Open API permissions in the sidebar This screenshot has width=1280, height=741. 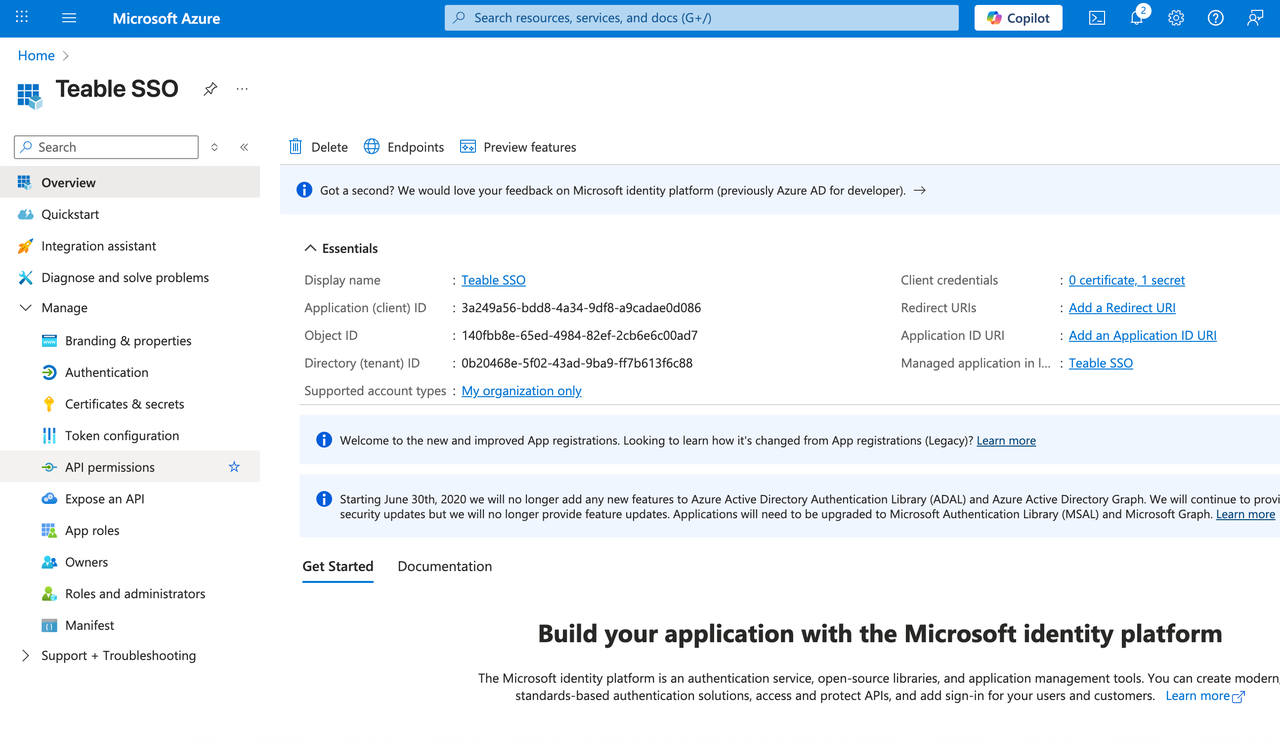pyautogui.click(x=130, y=467)
